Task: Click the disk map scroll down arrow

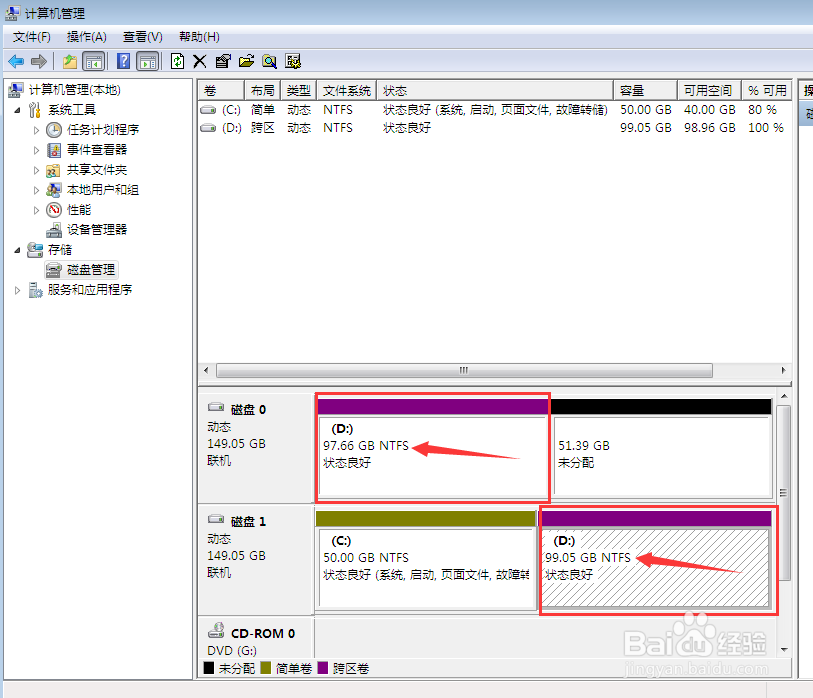Action: 784,649
